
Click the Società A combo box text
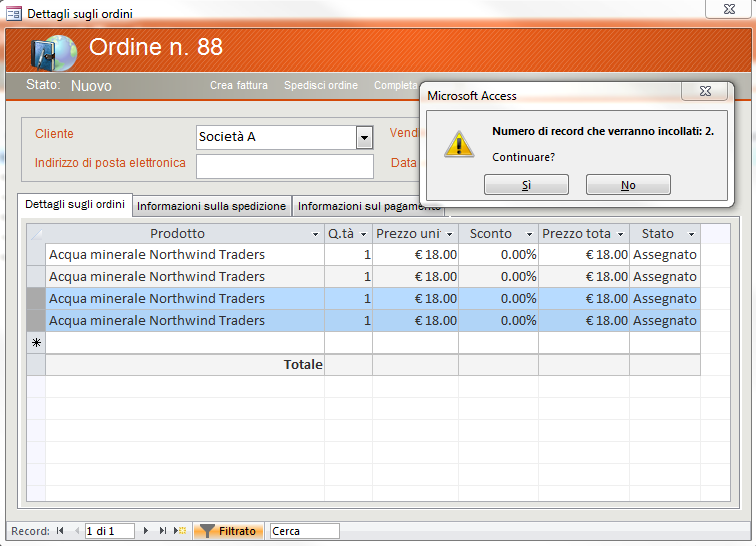click(276, 137)
